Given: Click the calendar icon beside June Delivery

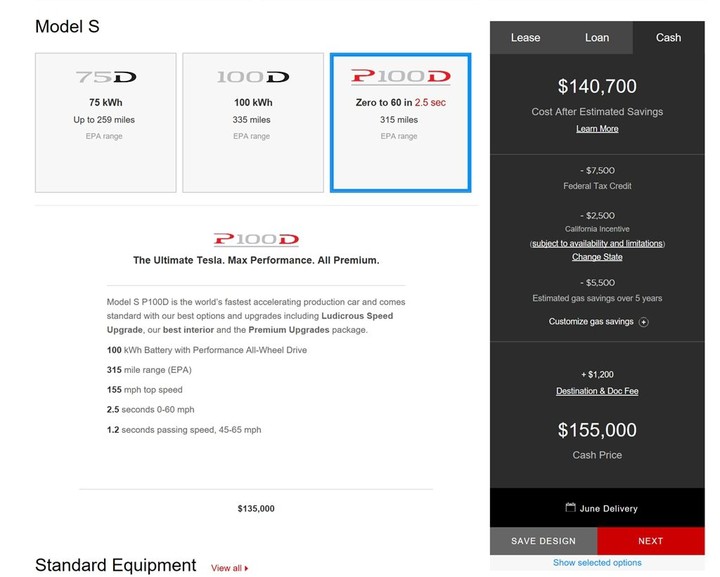Looking at the screenshot, I should point(570,508).
